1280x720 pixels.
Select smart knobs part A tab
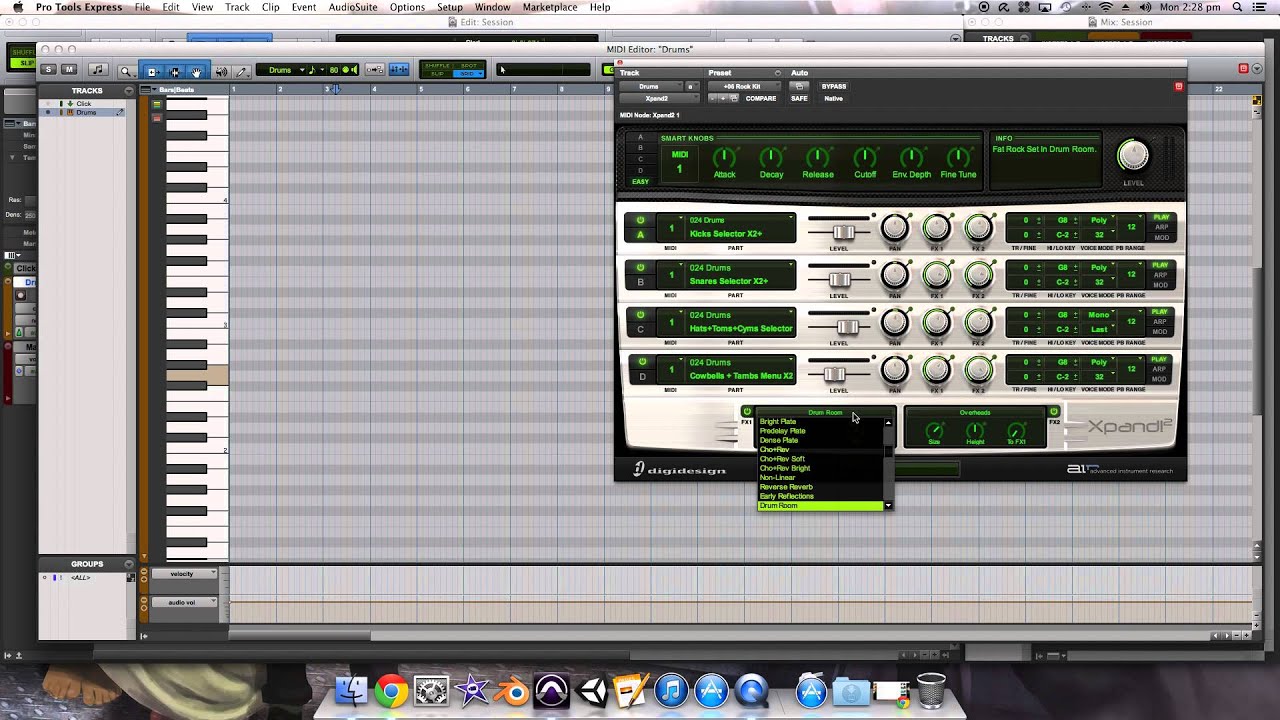[641, 137]
